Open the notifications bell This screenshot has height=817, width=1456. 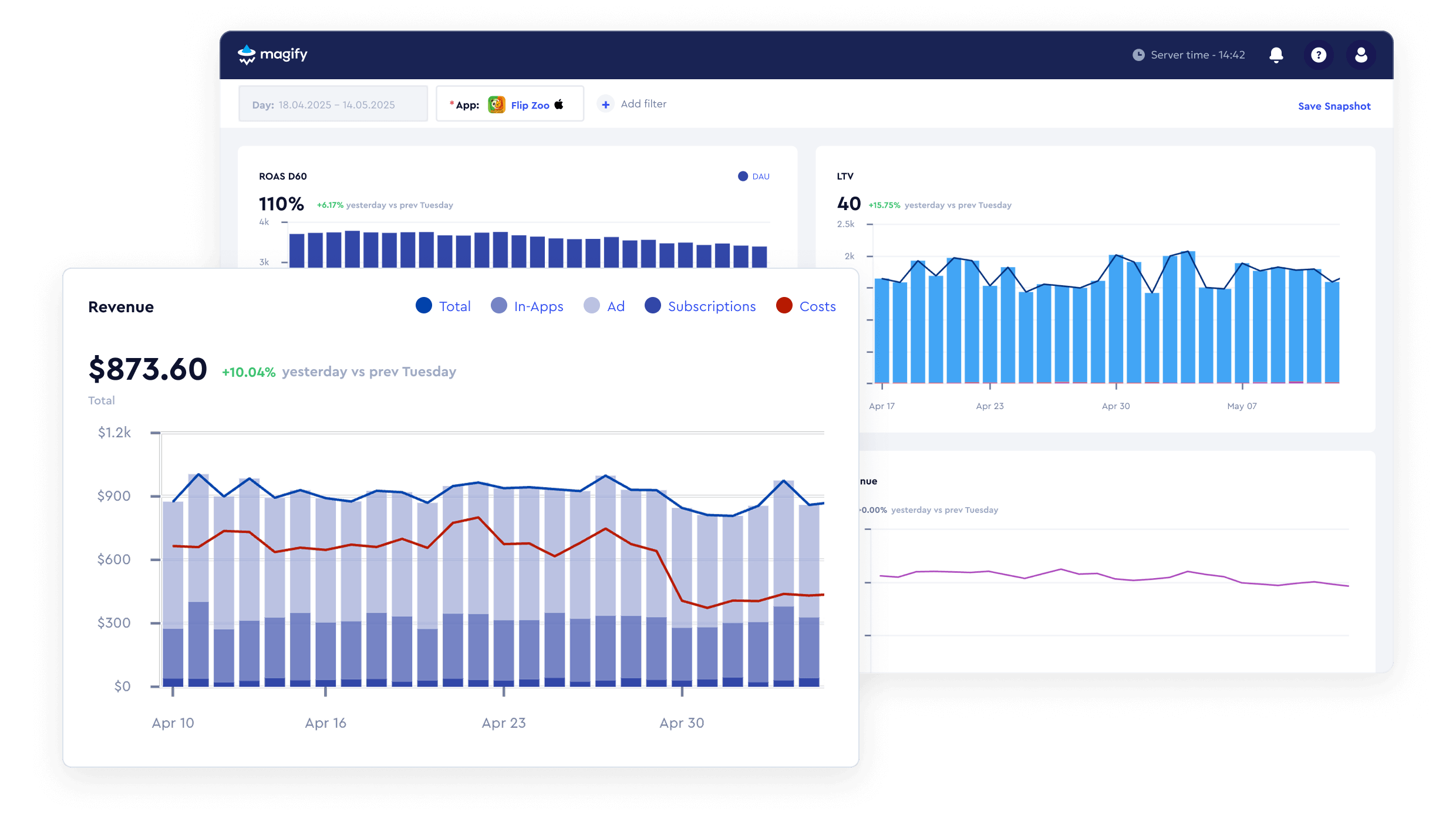[1276, 55]
